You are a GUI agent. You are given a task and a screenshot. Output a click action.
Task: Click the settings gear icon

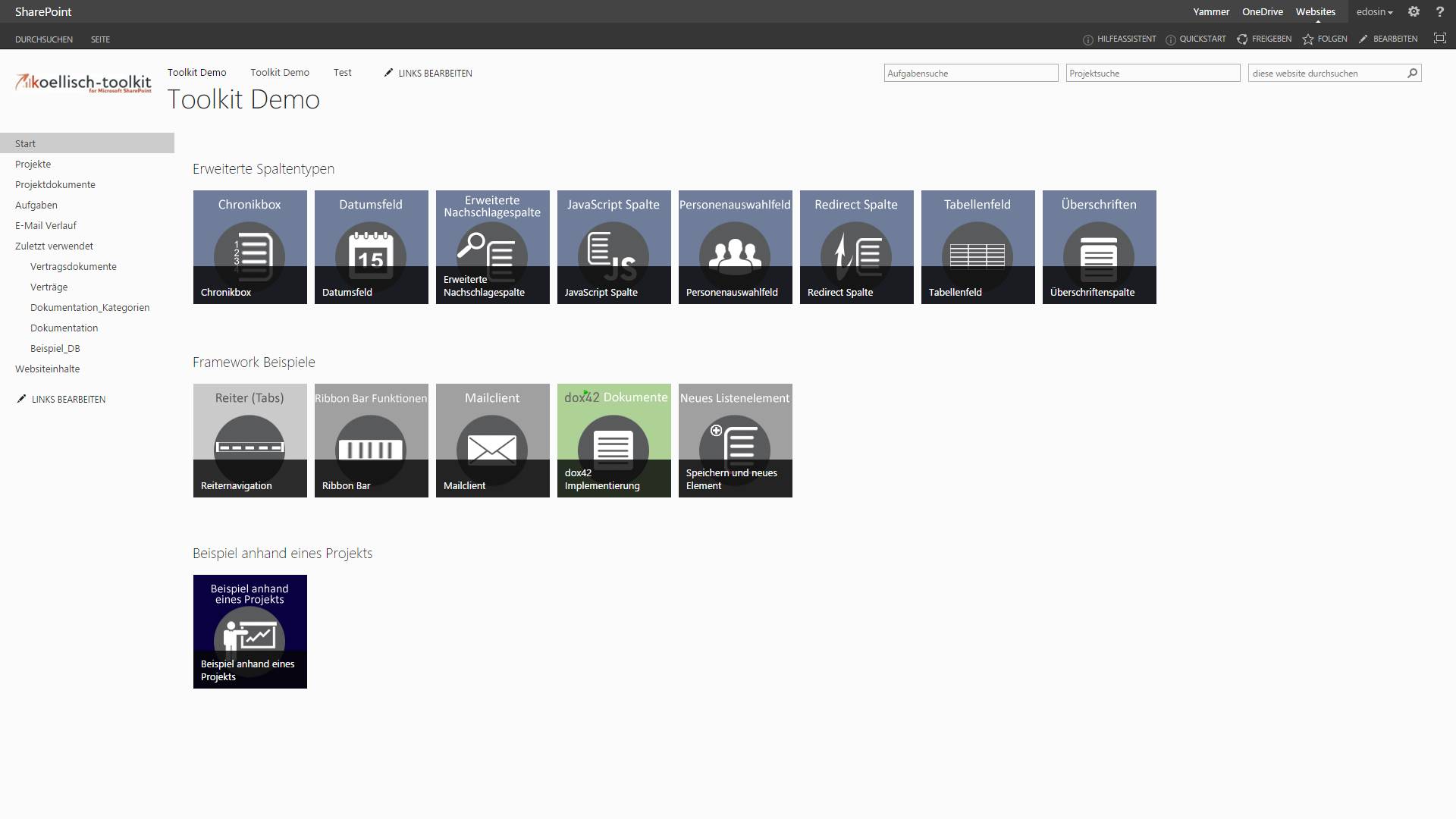coord(1414,11)
